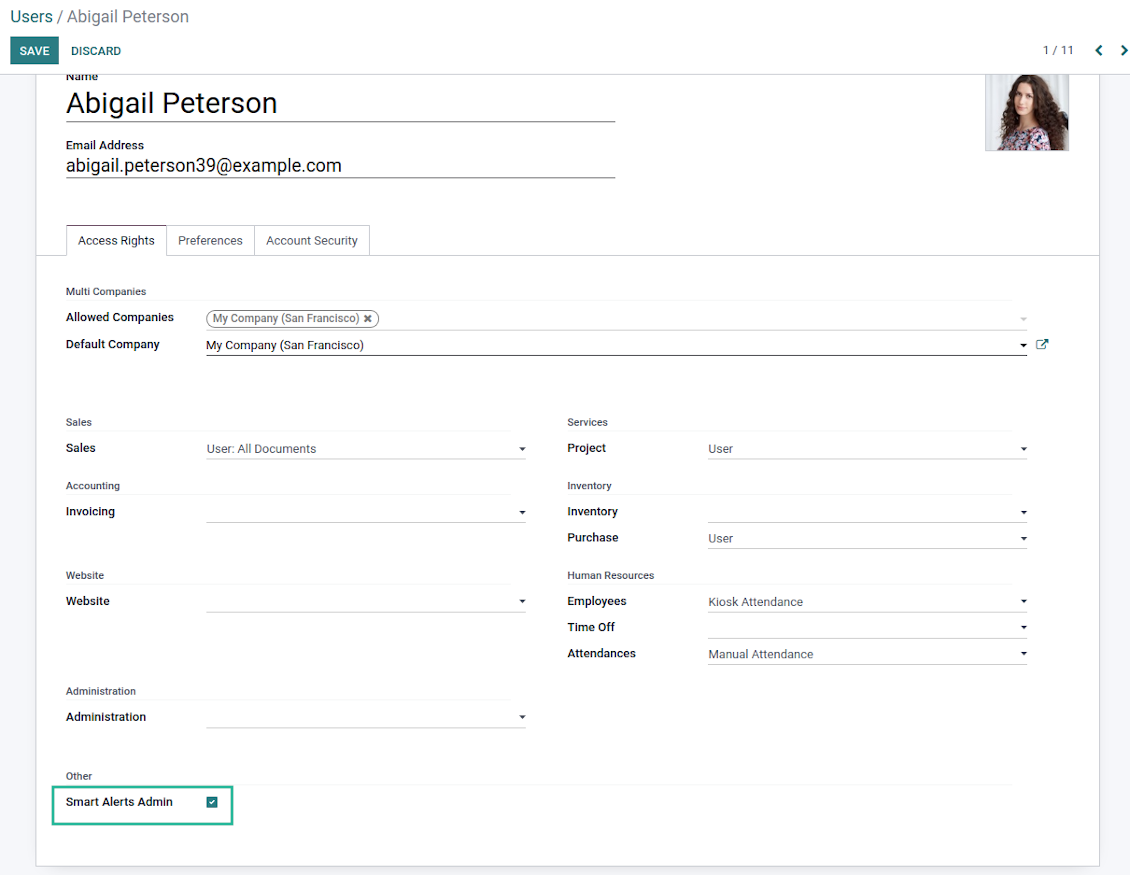The height and width of the screenshot is (875, 1130).
Task: Remove My Company tag from Allowed Companies
Action: click(x=368, y=319)
